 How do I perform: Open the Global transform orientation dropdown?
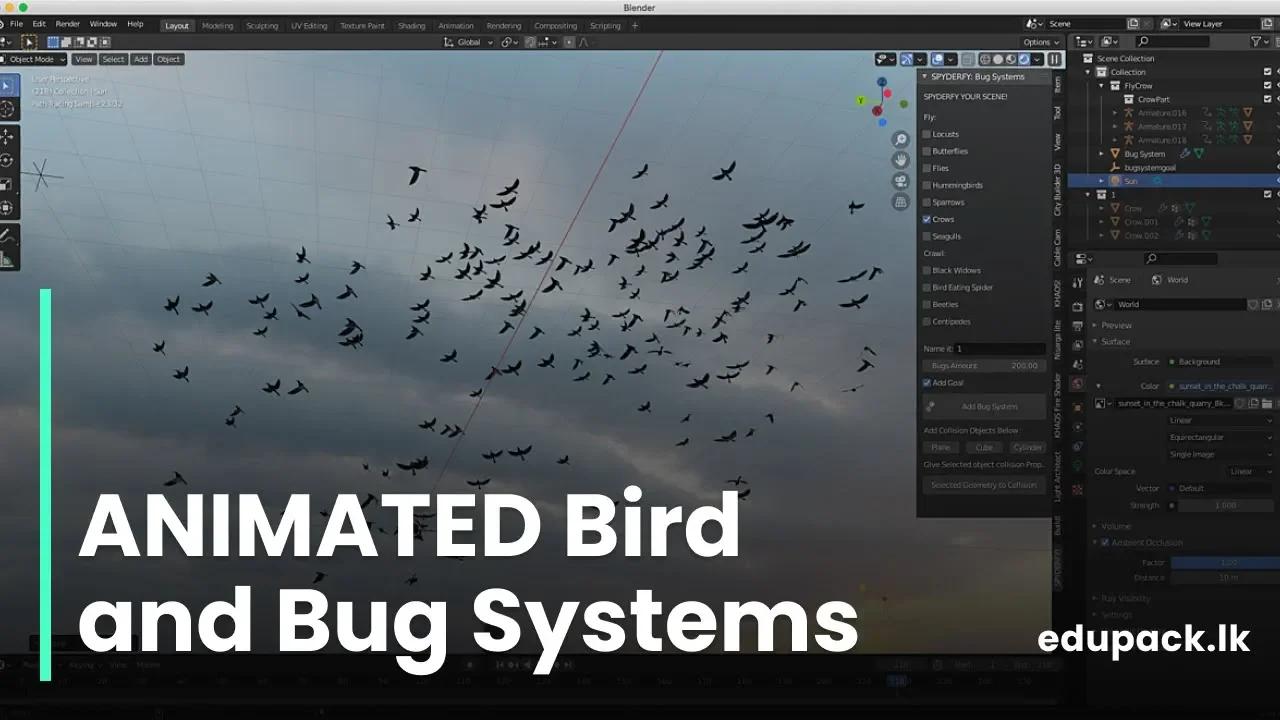coord(470,42)
